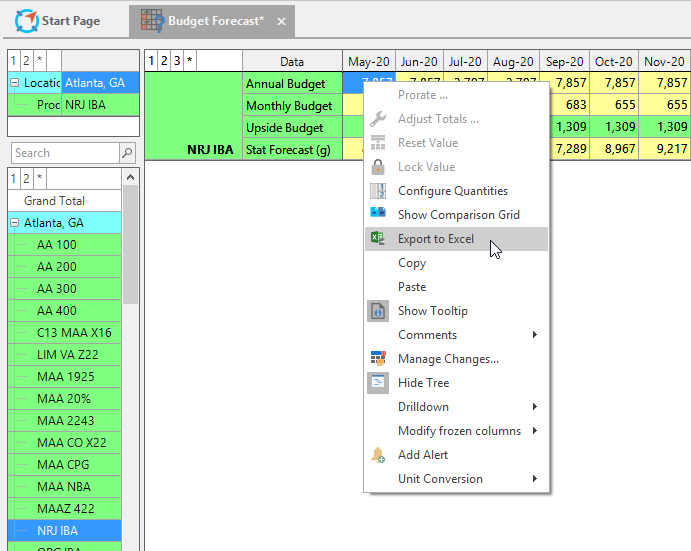Select Add Alert menu entry
This screenshot has width=691, height=551.
457,454
